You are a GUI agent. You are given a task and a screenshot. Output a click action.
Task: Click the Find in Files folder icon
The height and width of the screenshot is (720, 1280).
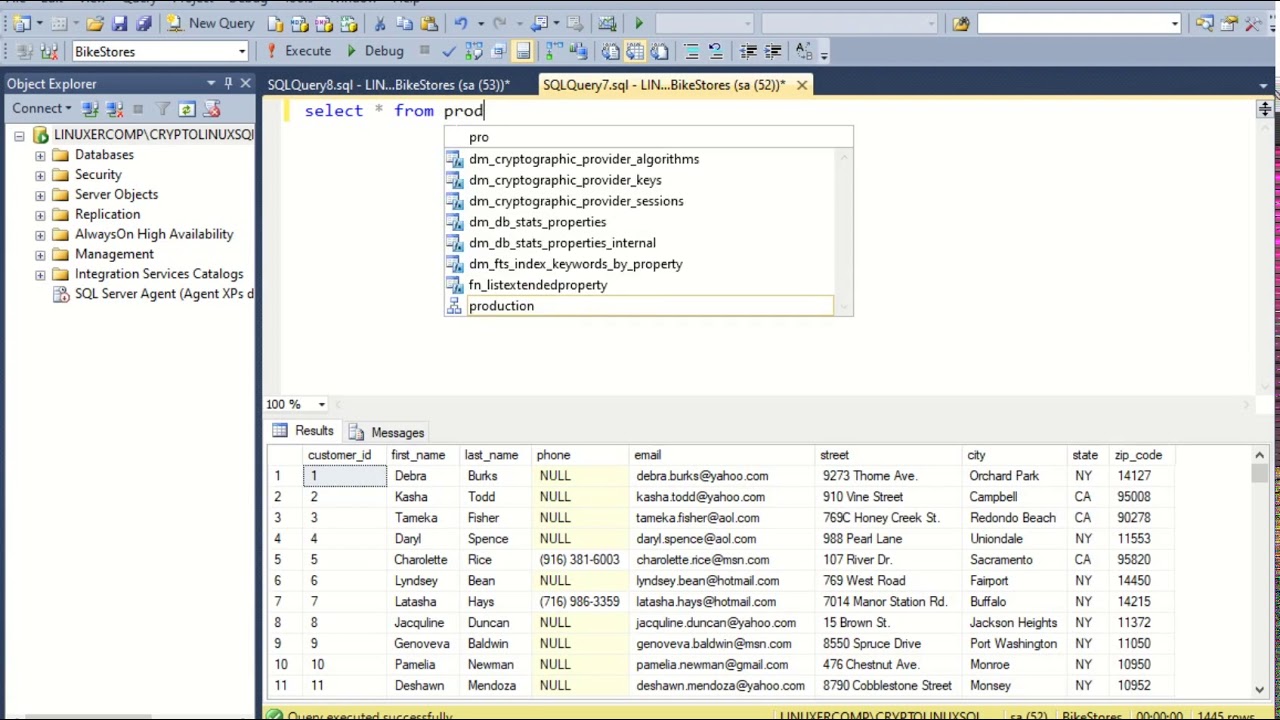(x=961, y=24)
